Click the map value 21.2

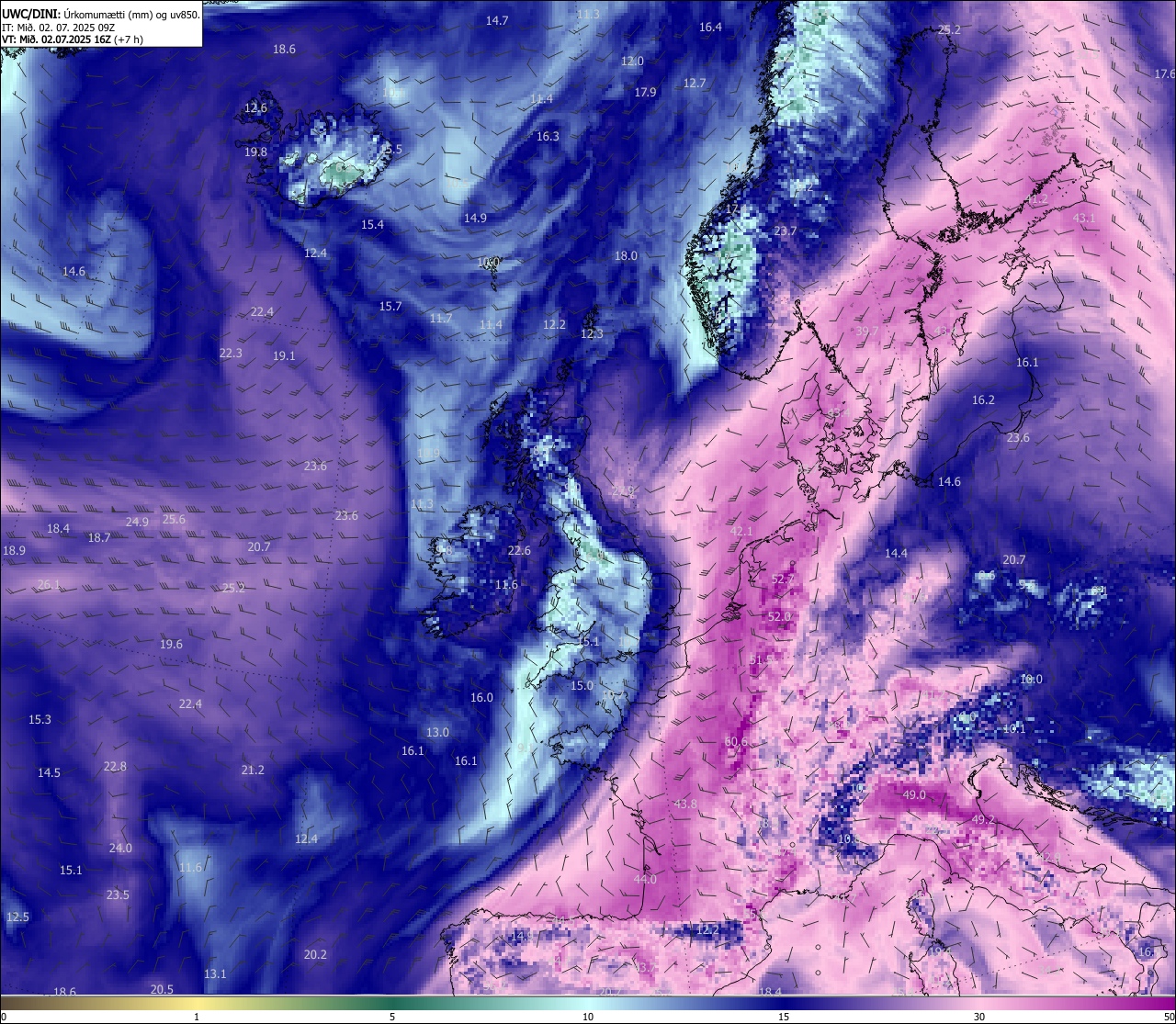(x=253, y=771)
